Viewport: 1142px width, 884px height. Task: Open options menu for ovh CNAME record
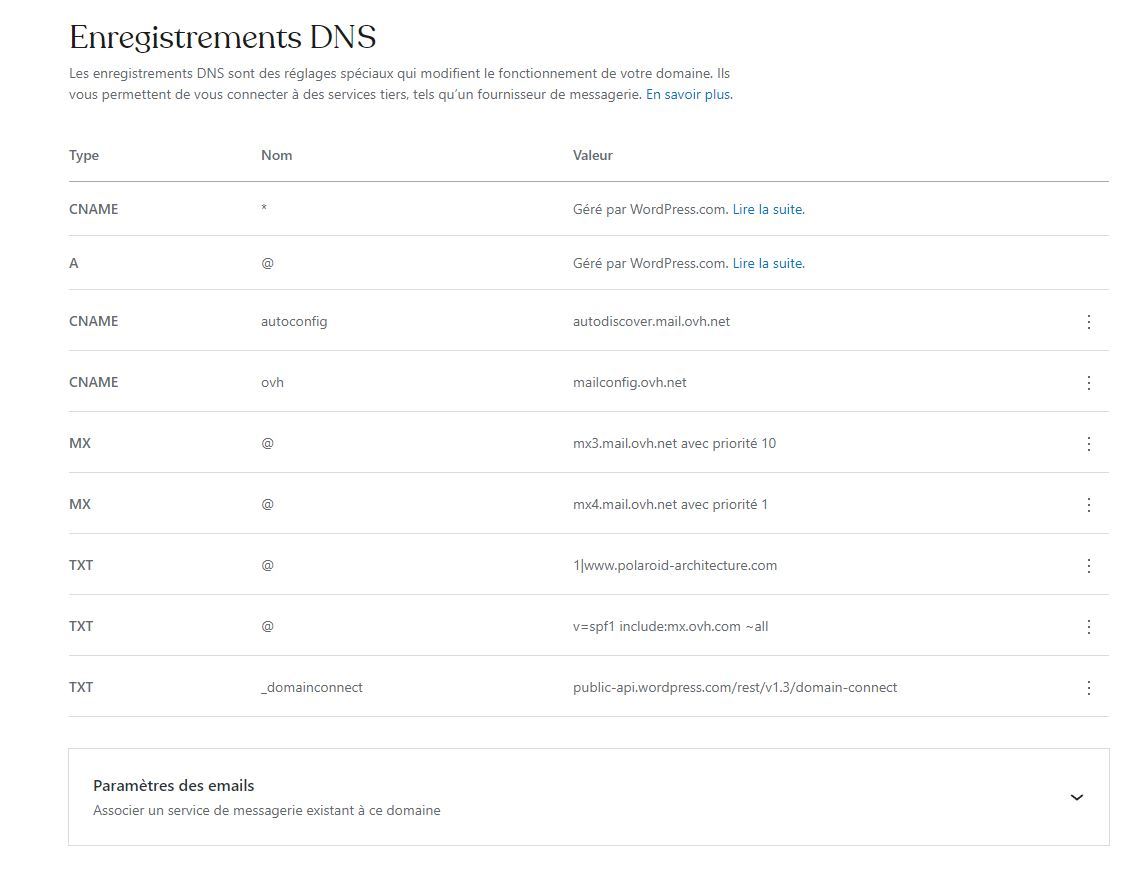pyautogui.click(x=1089, y=383)
